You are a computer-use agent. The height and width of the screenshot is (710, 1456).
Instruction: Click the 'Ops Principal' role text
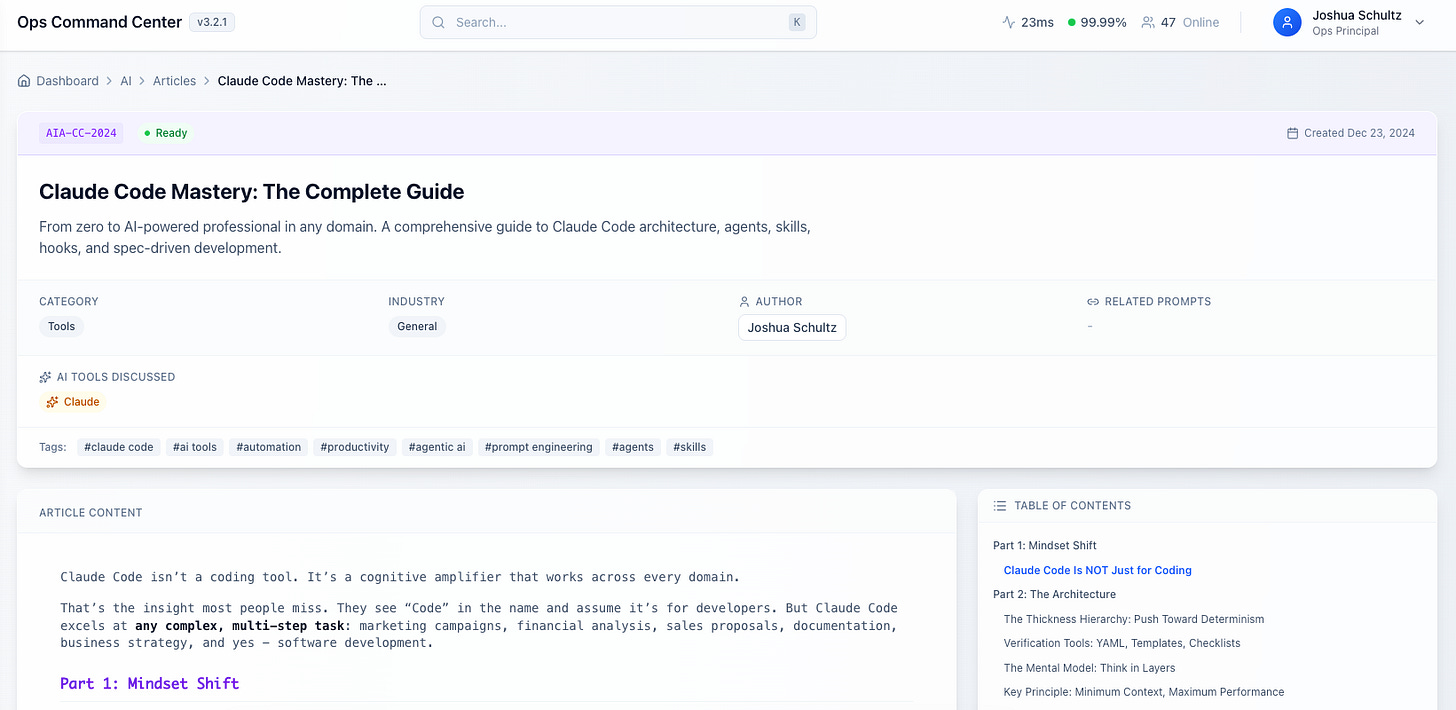click(x=1345, y=31)
